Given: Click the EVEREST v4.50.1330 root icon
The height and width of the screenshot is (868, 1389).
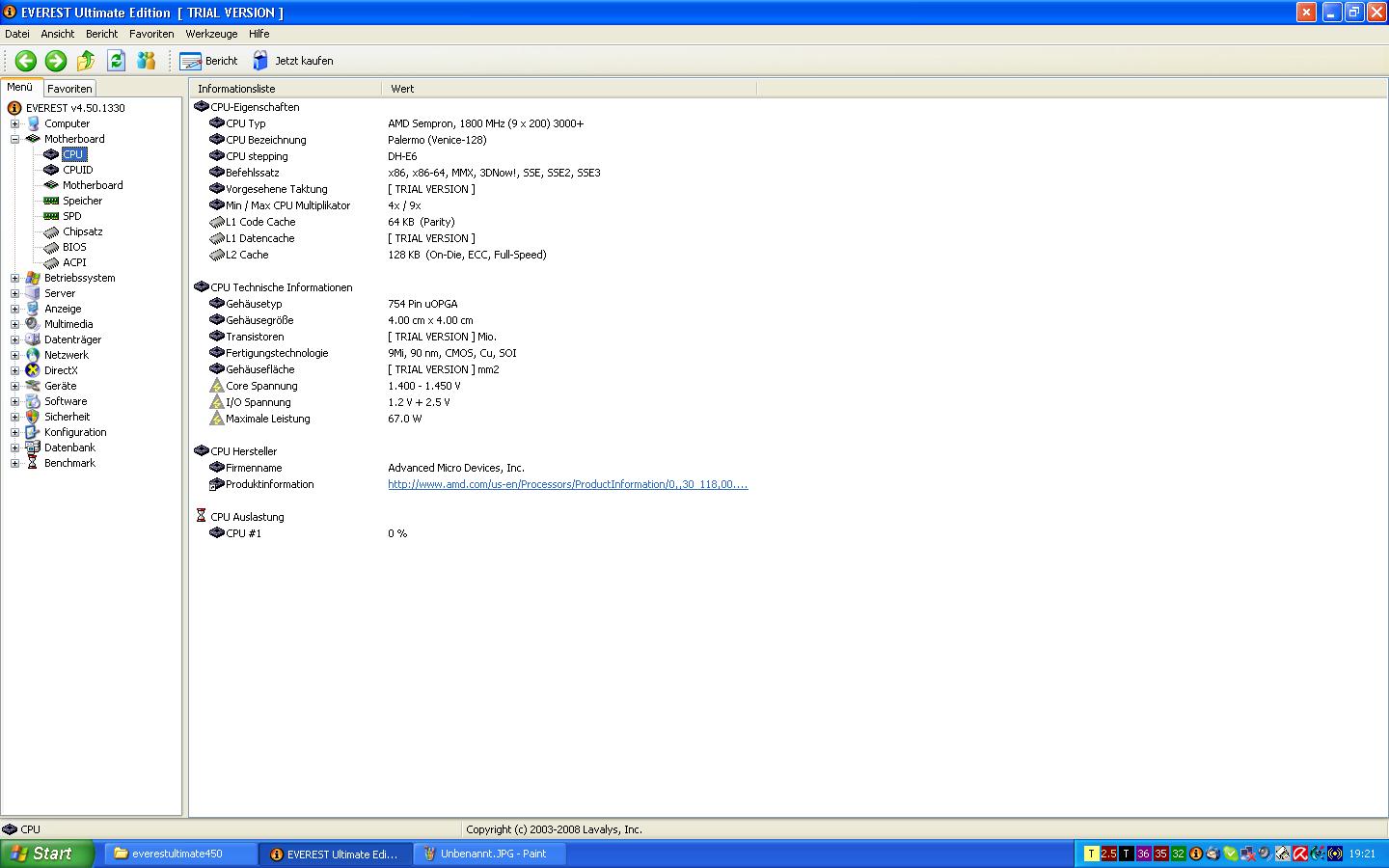Looking at the screenshot, I should (14, 108).
